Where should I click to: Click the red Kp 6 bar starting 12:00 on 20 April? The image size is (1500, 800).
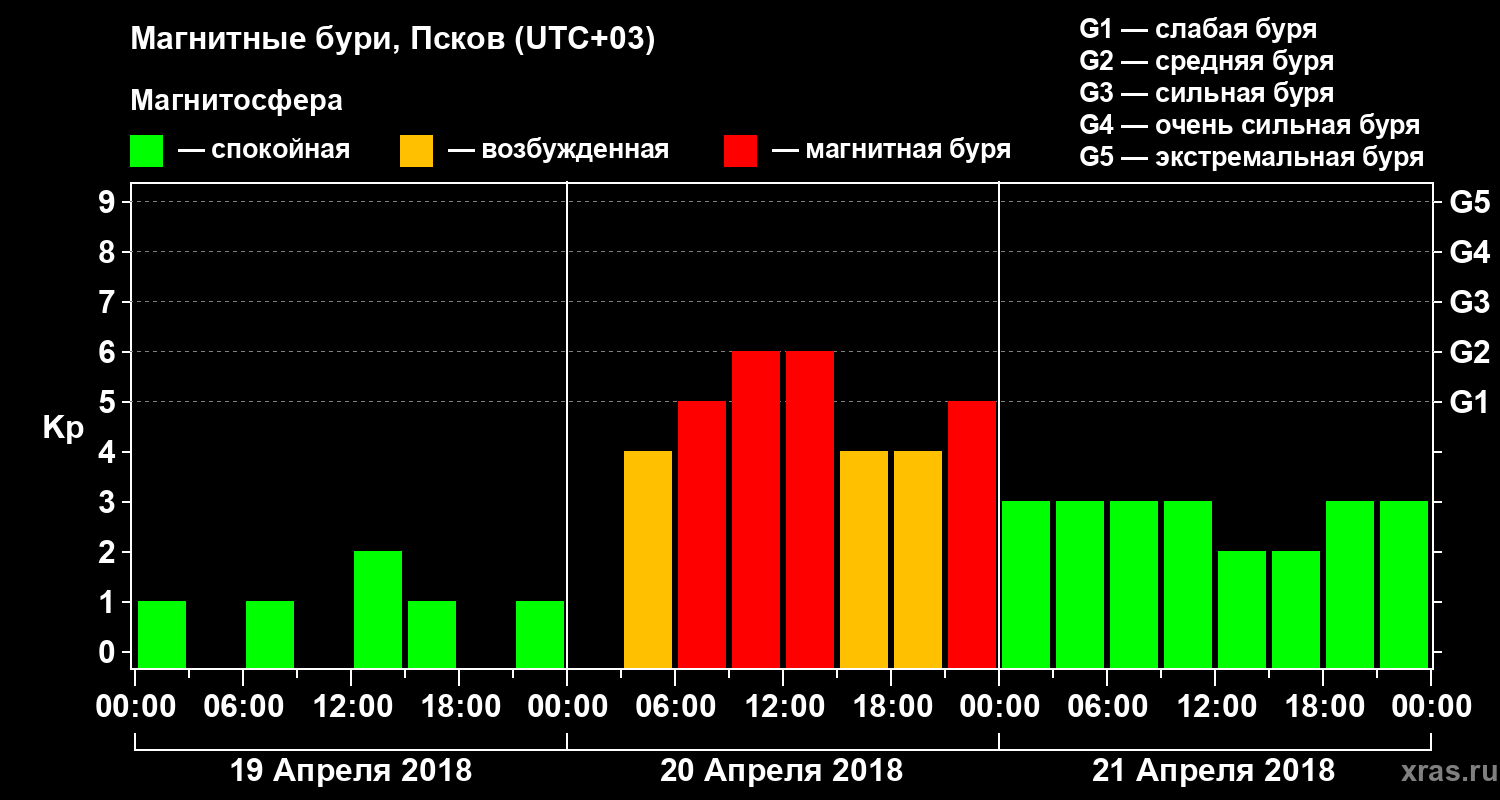pos(810,509)
